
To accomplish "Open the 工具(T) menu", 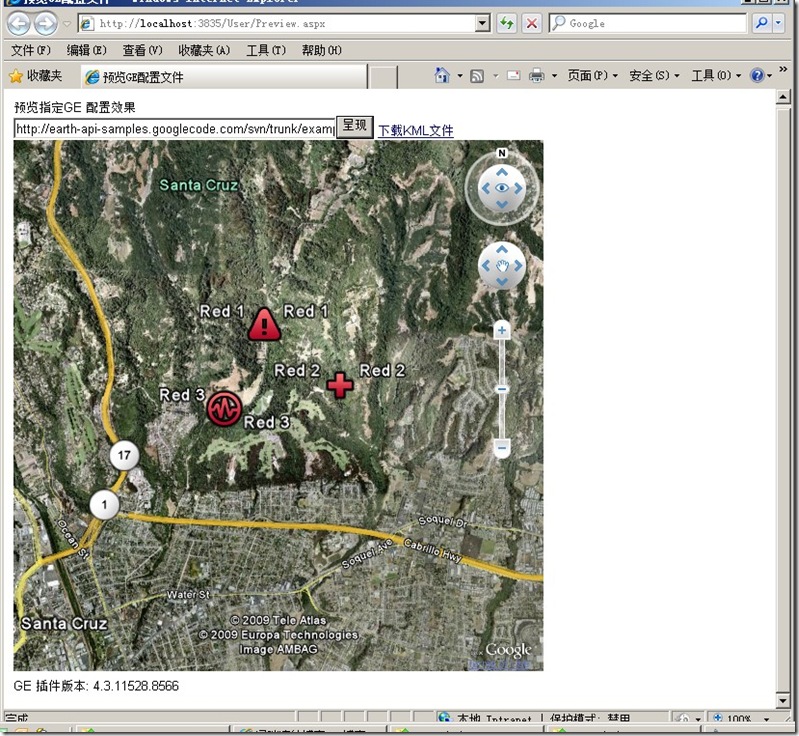I will [x=265, y=50].
